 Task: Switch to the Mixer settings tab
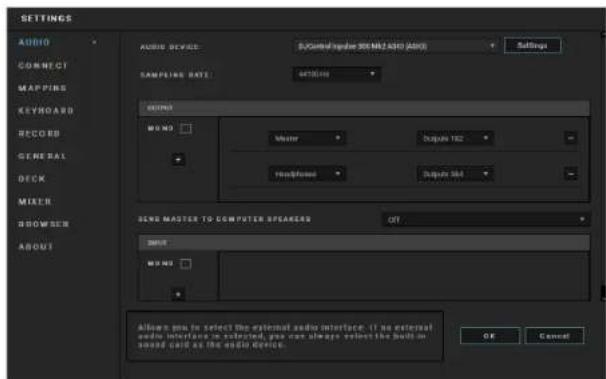coord(35,202)
